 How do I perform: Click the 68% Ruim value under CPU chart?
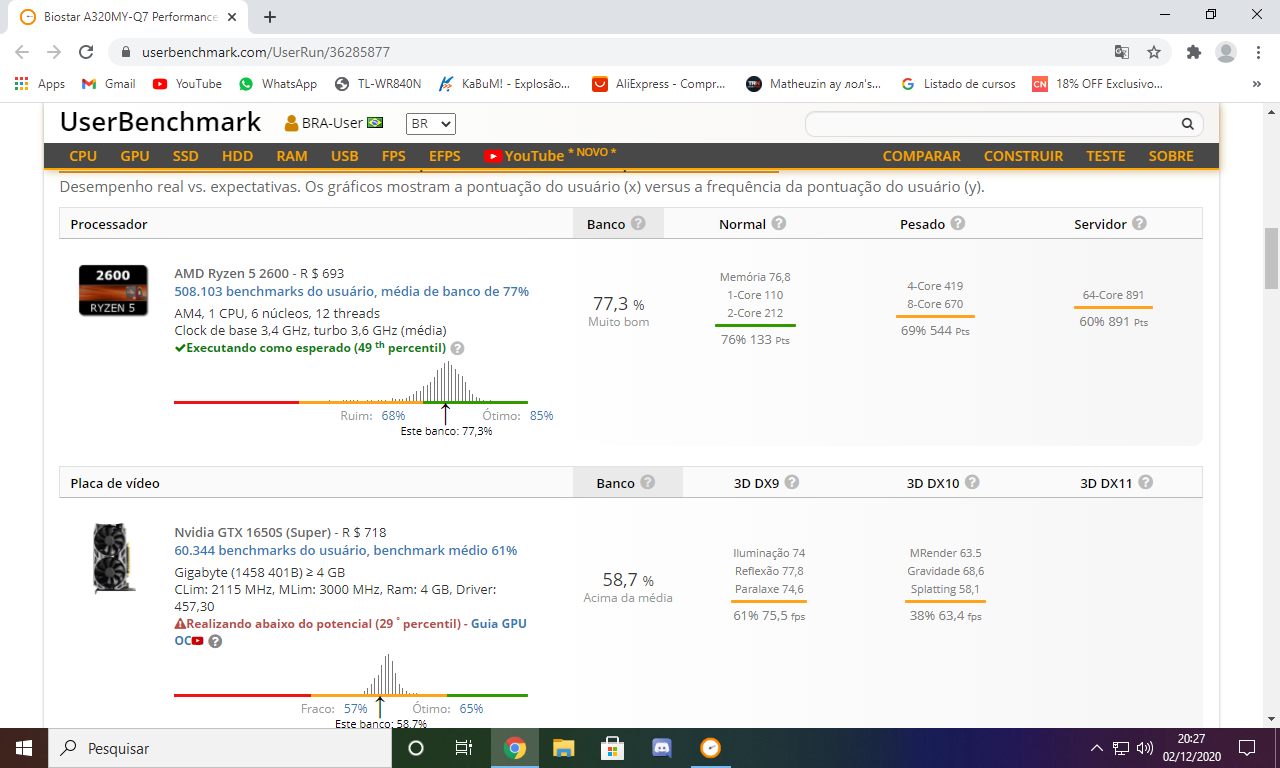pyautogui.click(x=393, y=416)
